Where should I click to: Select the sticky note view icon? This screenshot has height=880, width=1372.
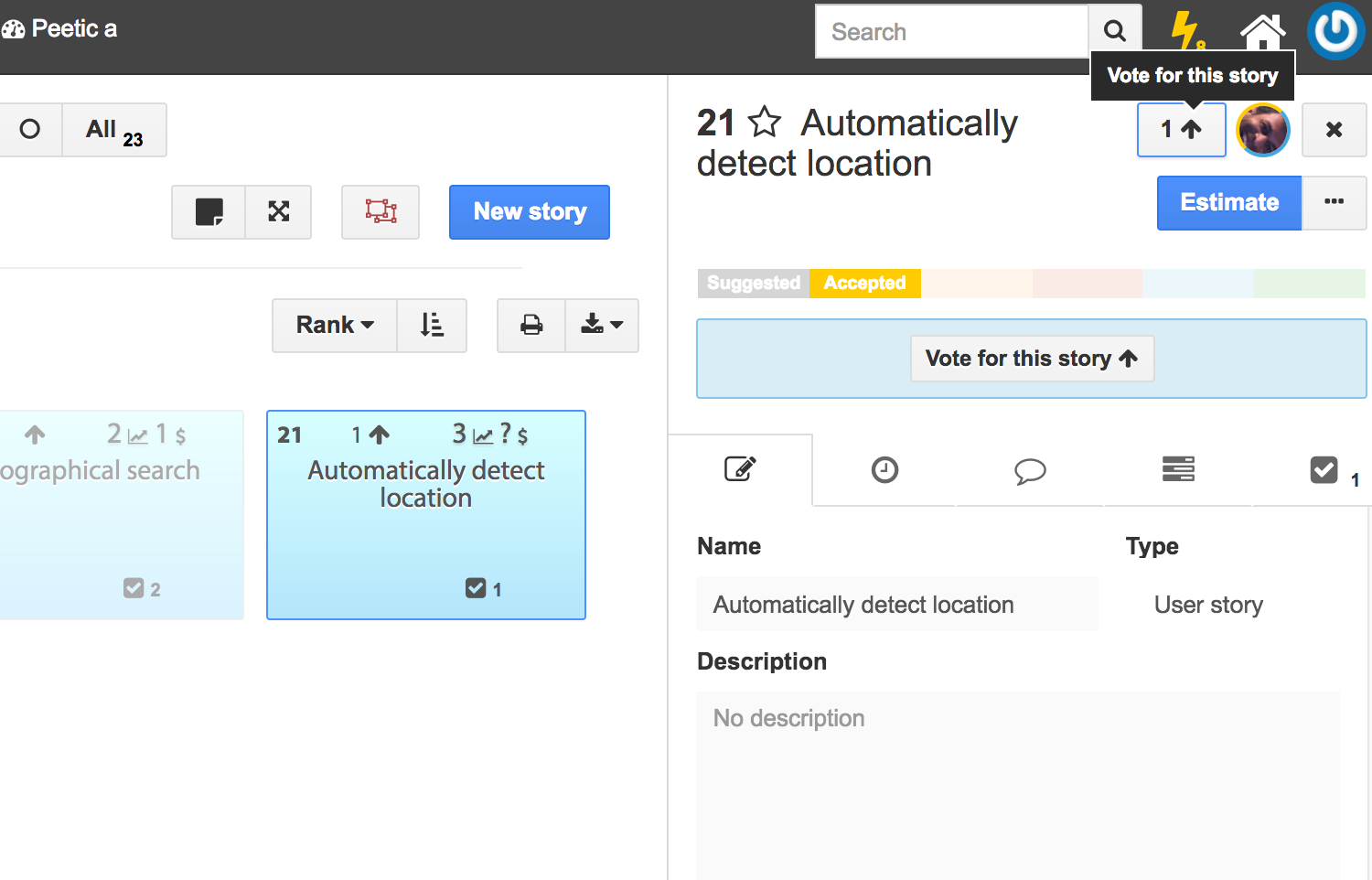coord(209,212)
